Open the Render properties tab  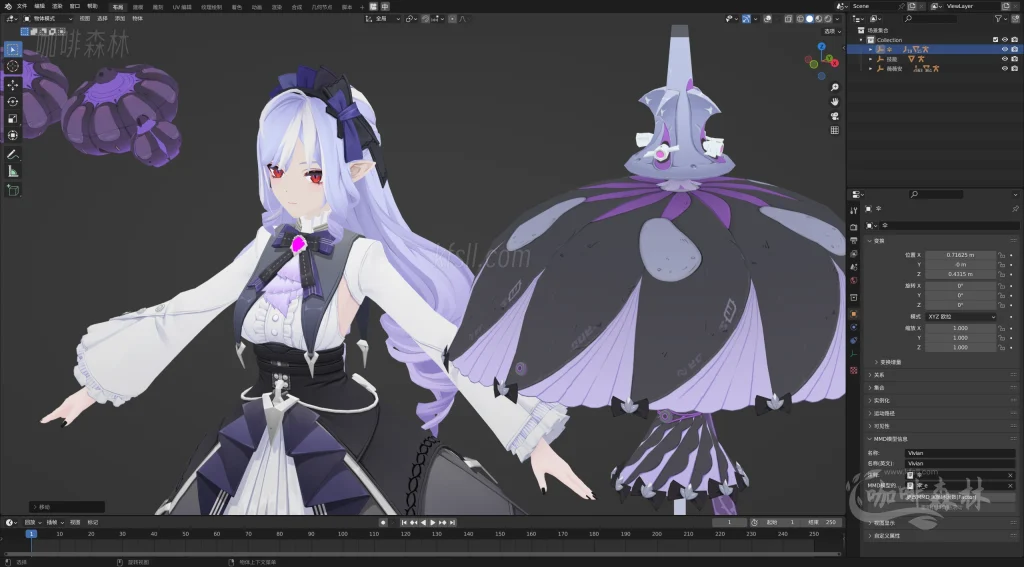click(854, 227)
